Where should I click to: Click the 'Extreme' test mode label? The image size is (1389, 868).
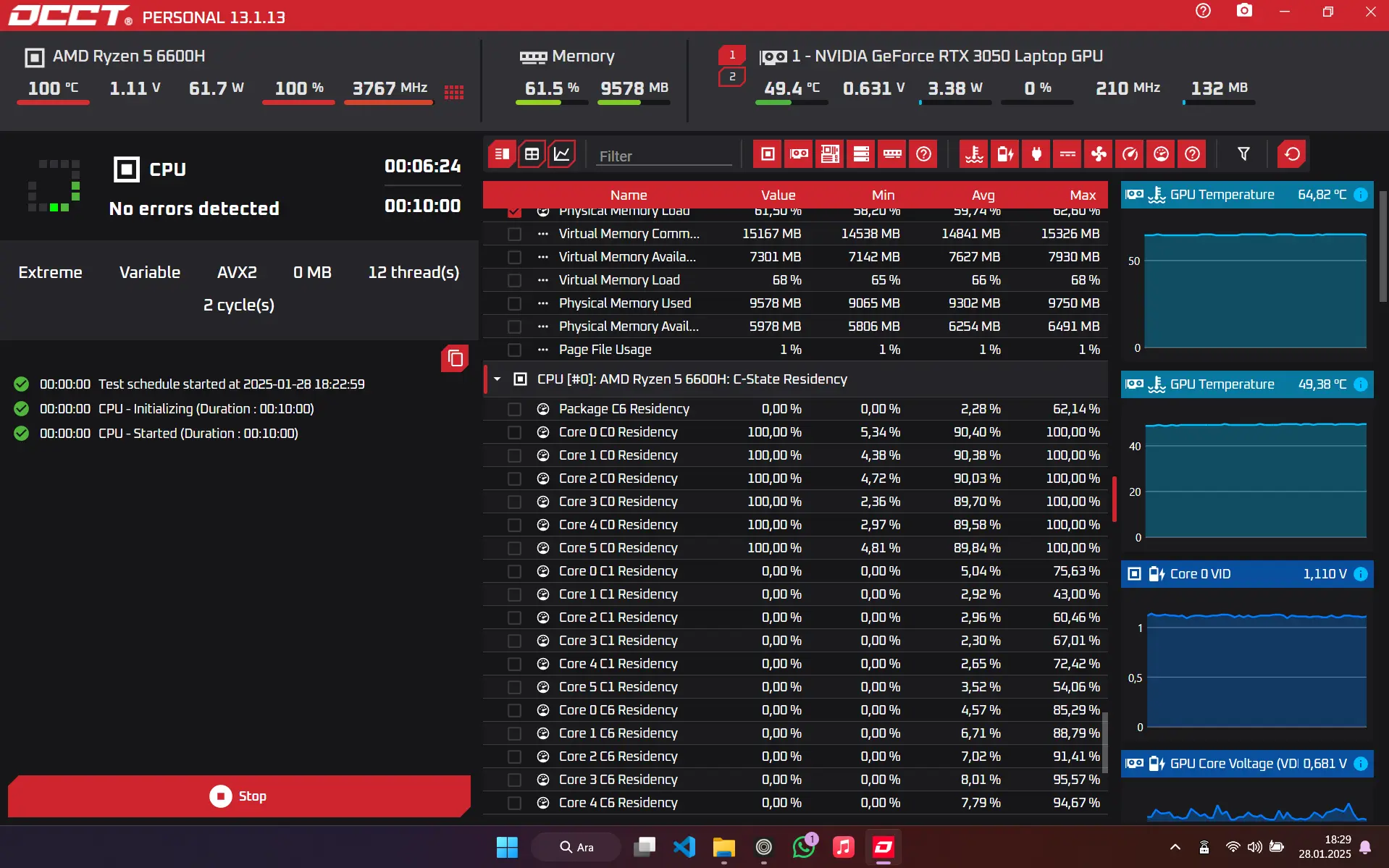(50, 273)
